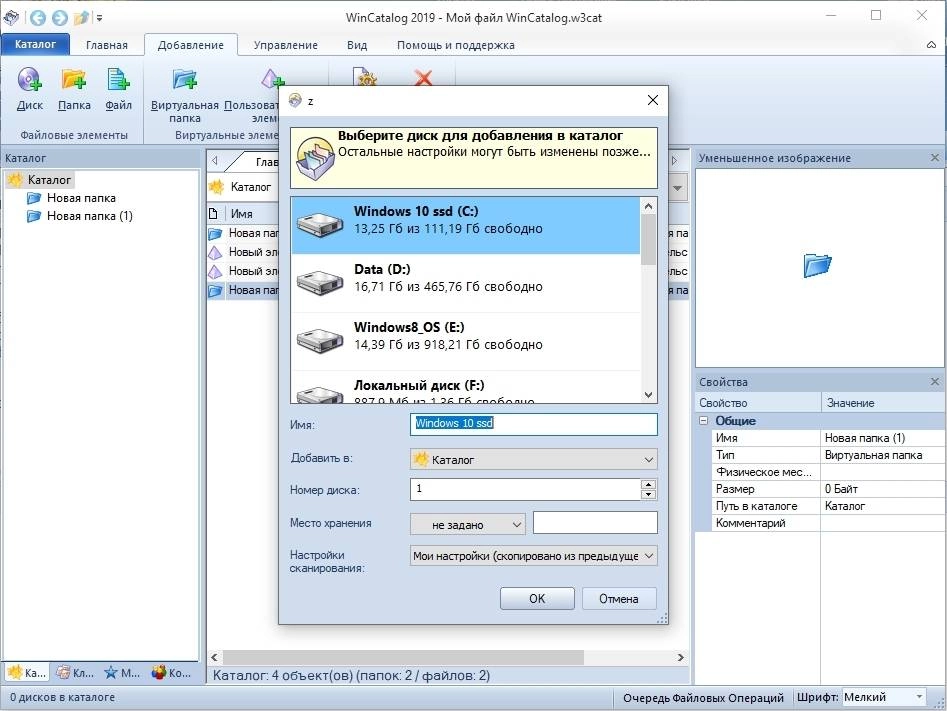Image resolution: width=947 pixels, height=711 pixels.
Task: Click the WinCatalog app icon in the title bar
Action: point(11,18)
